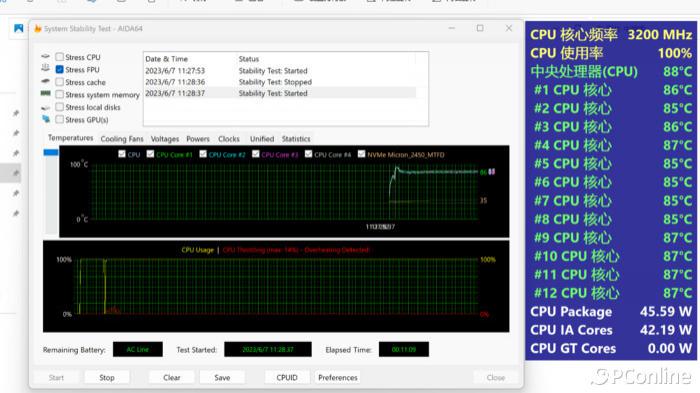Click the Save button
Viewport: 700px width, 393px height.
222,377
